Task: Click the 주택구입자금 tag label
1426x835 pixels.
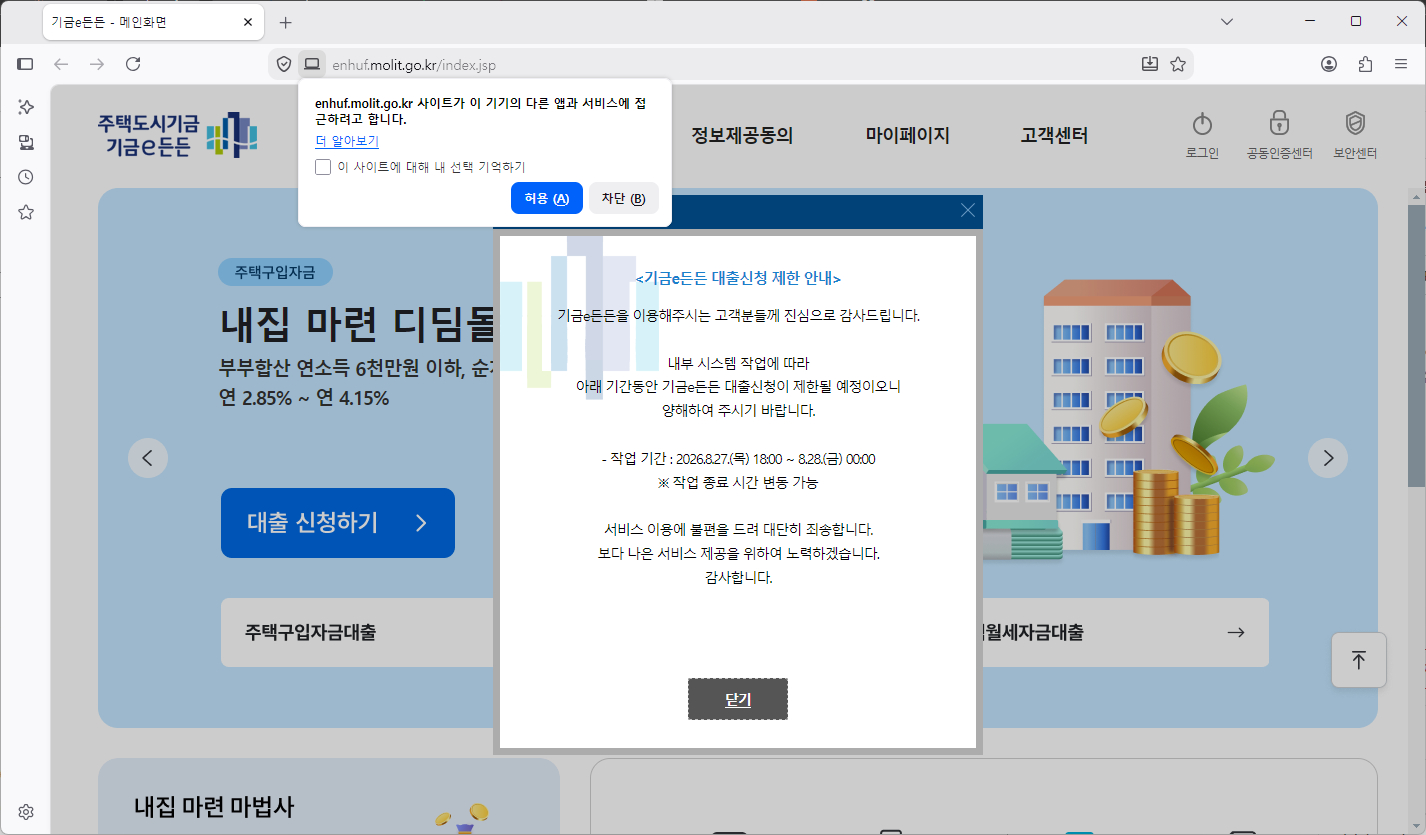Action: coord(275,272)
